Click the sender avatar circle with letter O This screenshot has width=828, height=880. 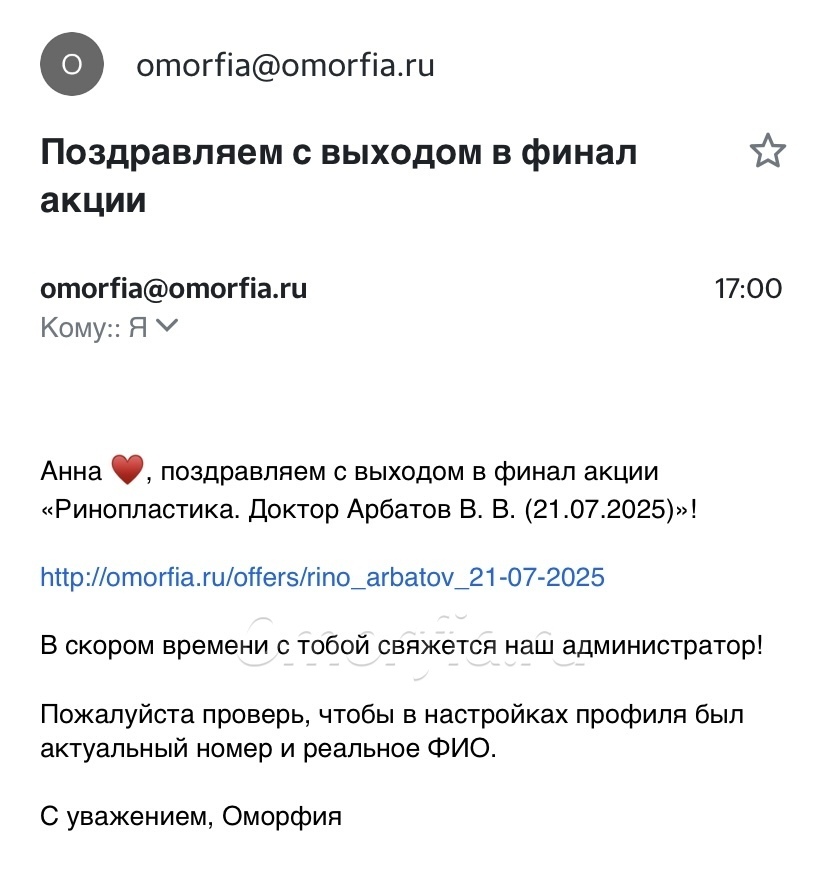point(72,66)
